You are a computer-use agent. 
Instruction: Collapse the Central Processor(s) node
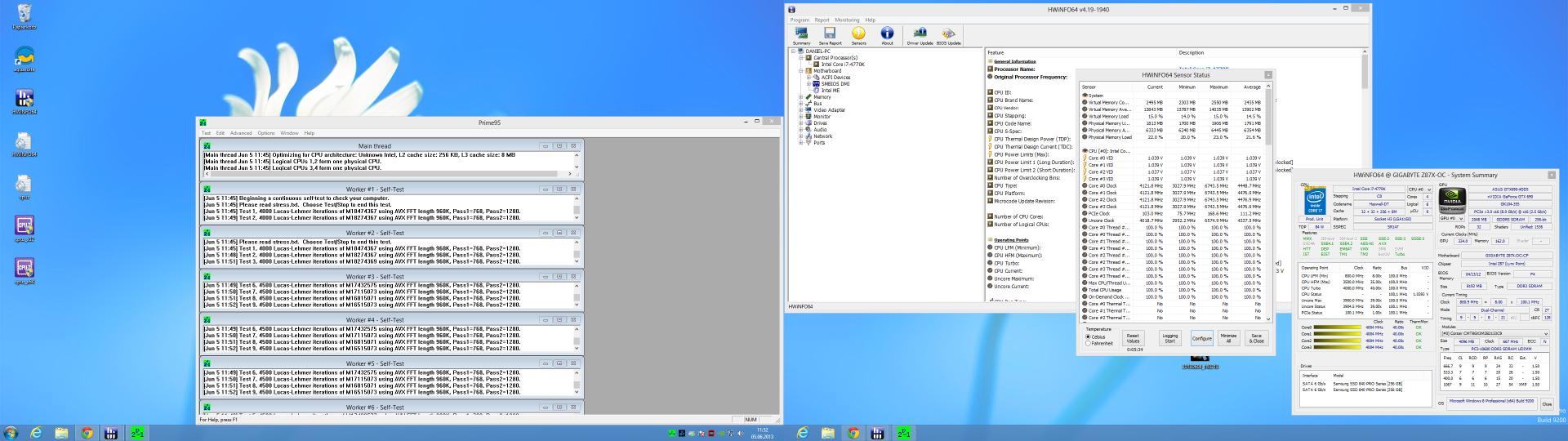[x=801, y=58]
